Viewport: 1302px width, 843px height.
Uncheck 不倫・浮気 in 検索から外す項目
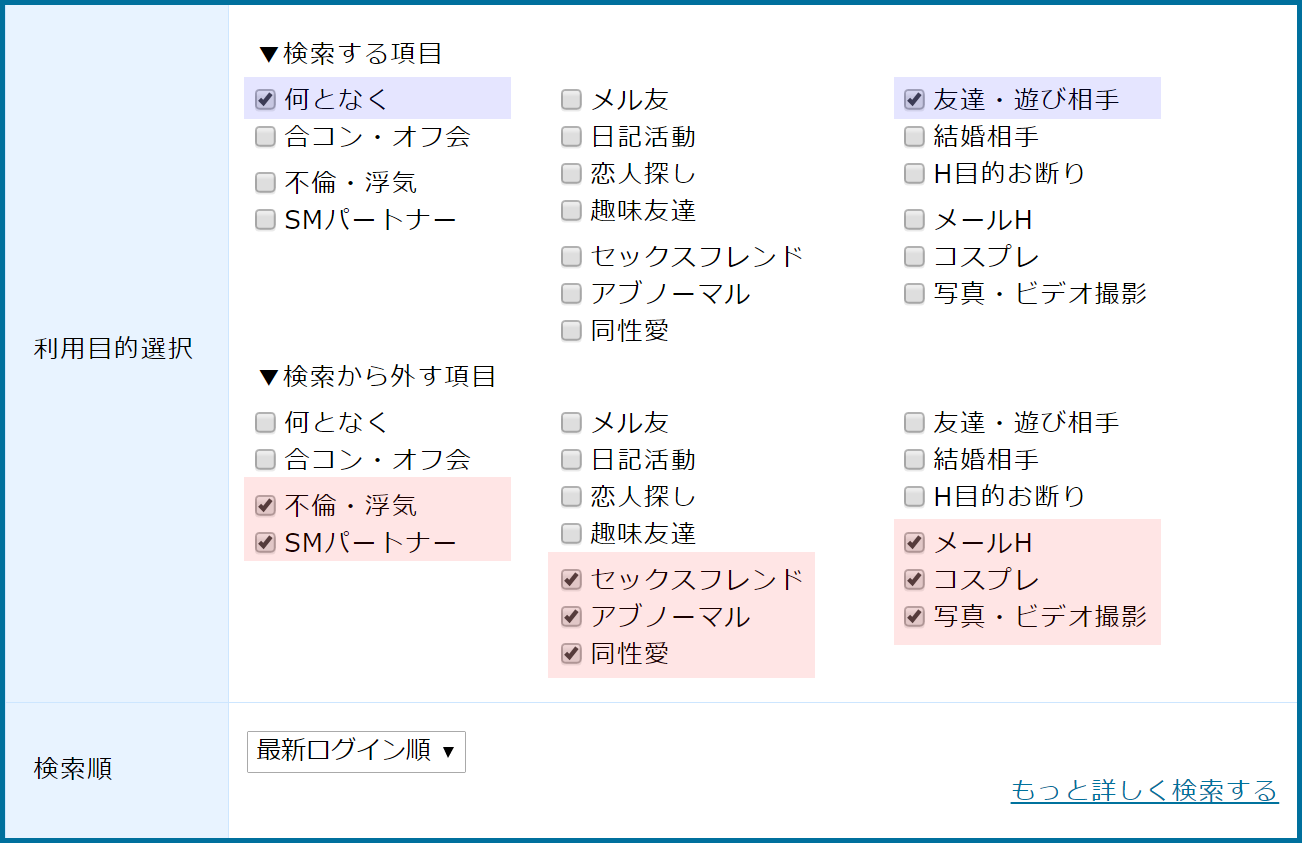265,505
